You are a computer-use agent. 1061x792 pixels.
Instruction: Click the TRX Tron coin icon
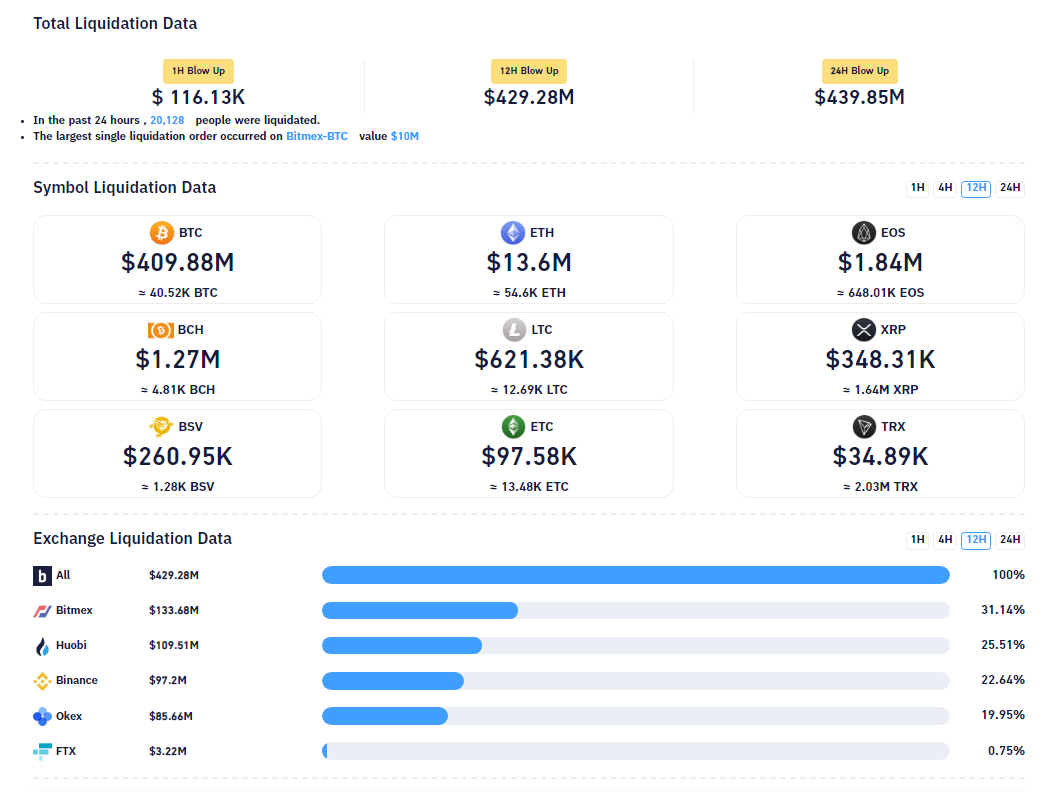(864, 427)
